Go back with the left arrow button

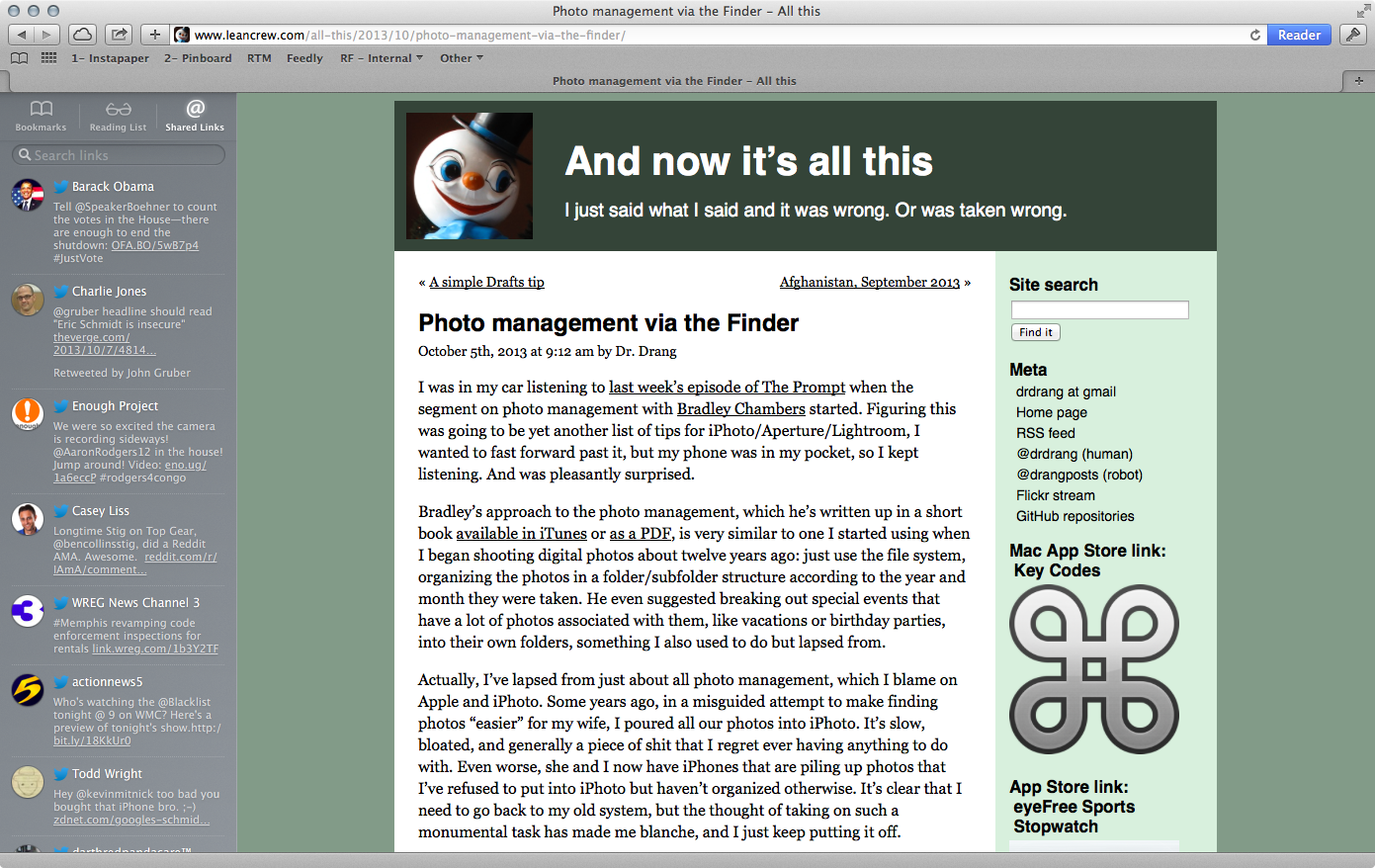tap(21, 35)
